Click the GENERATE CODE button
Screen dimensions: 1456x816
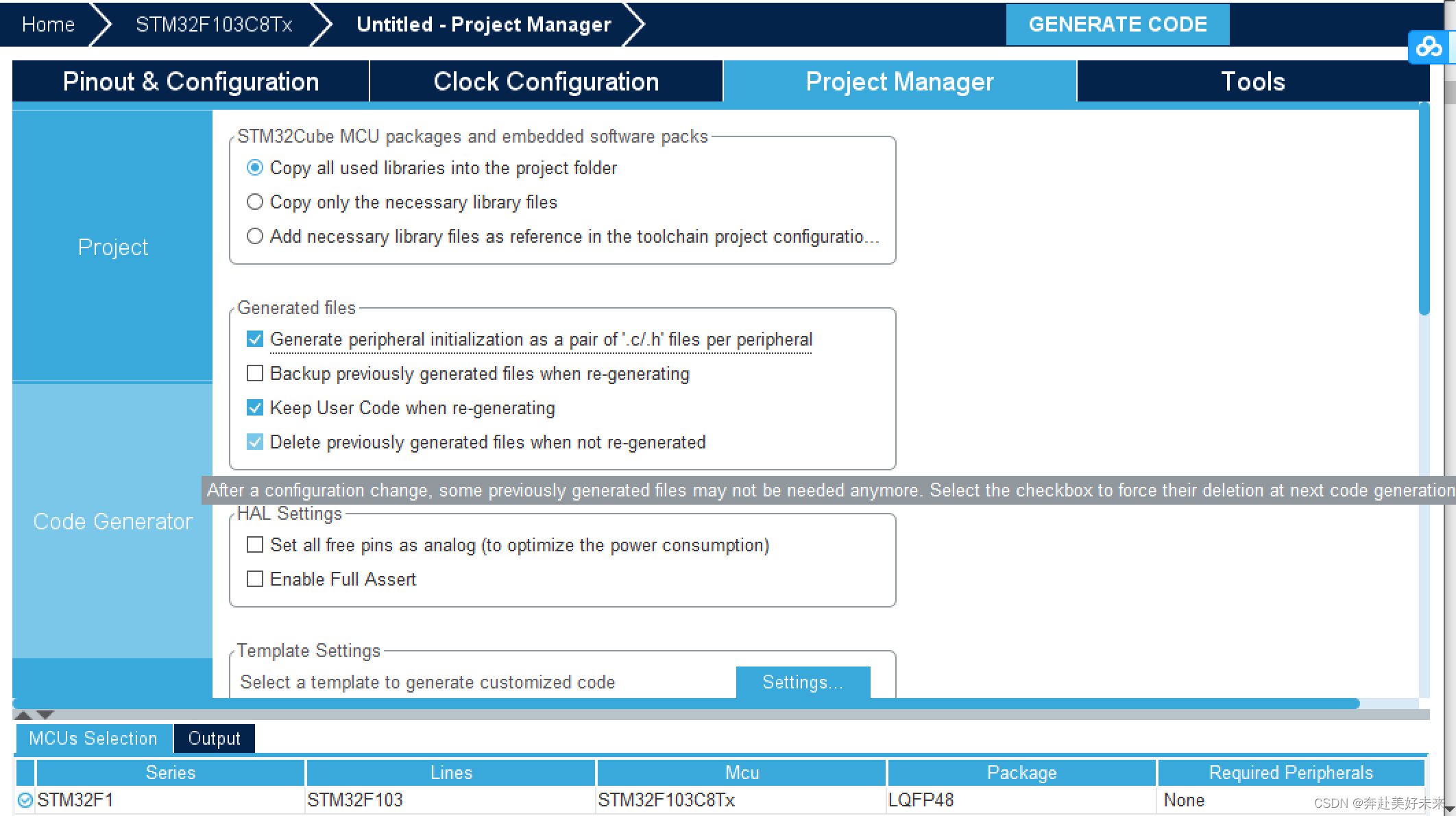pyautogui.click(x=1117, y=25)
